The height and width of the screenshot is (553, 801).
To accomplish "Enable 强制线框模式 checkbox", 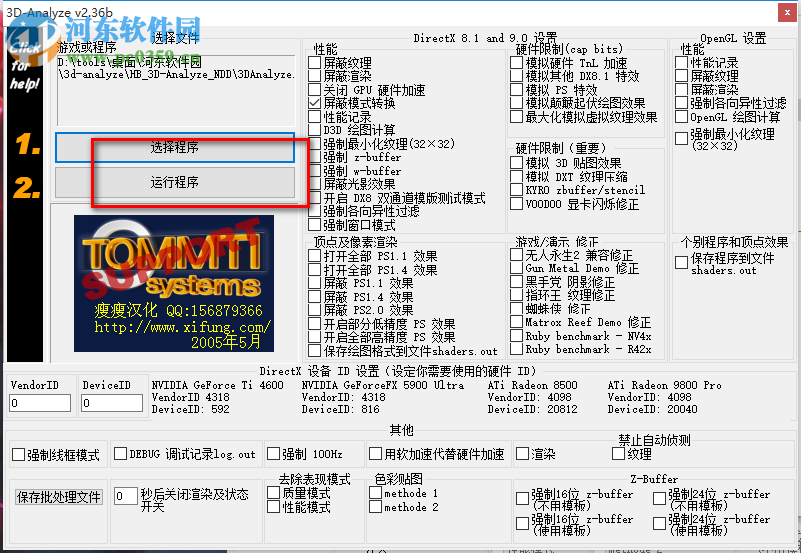I will coord(18,454).
